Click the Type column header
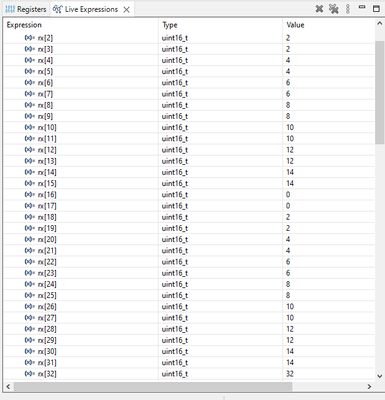Image resolution: width=385 pixels, height=400 pixels. click(220, 25)
